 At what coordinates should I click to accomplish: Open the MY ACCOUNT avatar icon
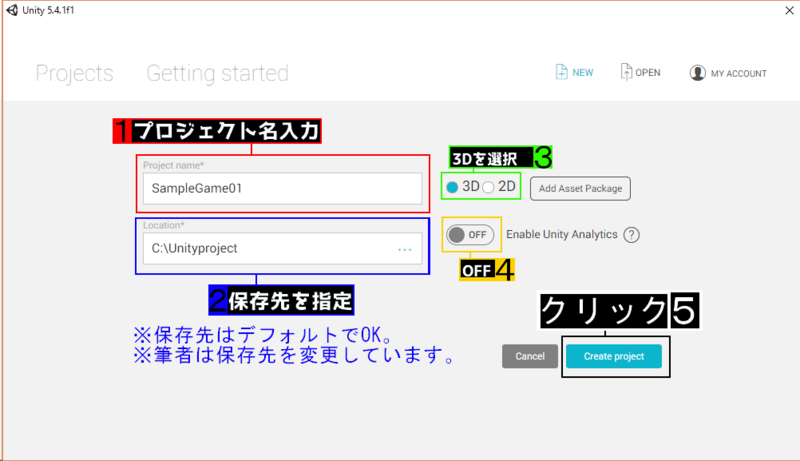click(x=697, y=73)
